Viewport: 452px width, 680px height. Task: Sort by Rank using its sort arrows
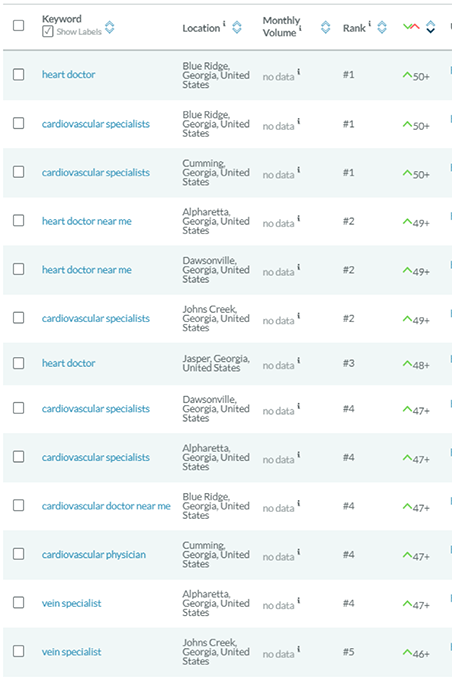382,27
